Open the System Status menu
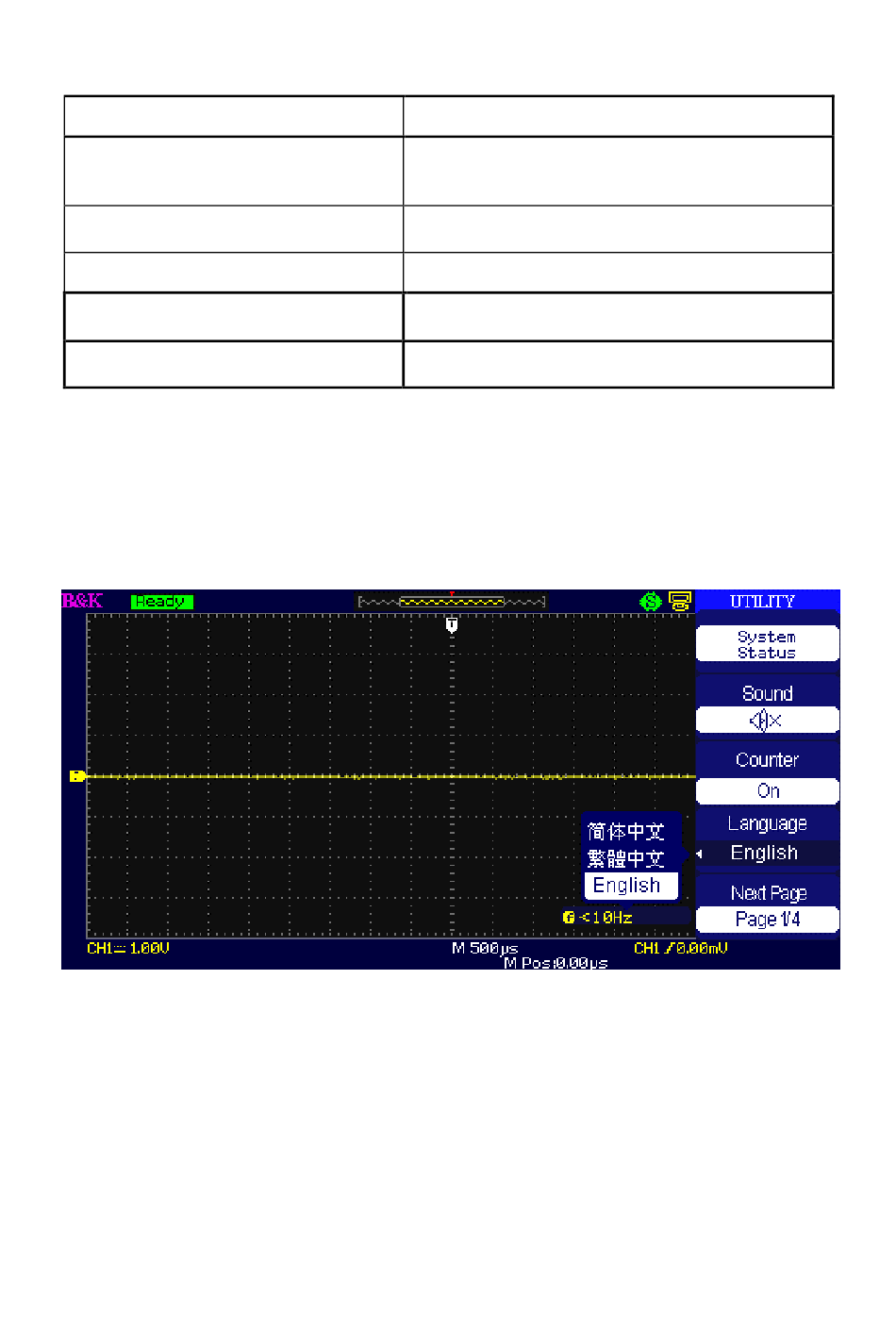This screenshot has height=1344, width=896. tap(767, 644)
